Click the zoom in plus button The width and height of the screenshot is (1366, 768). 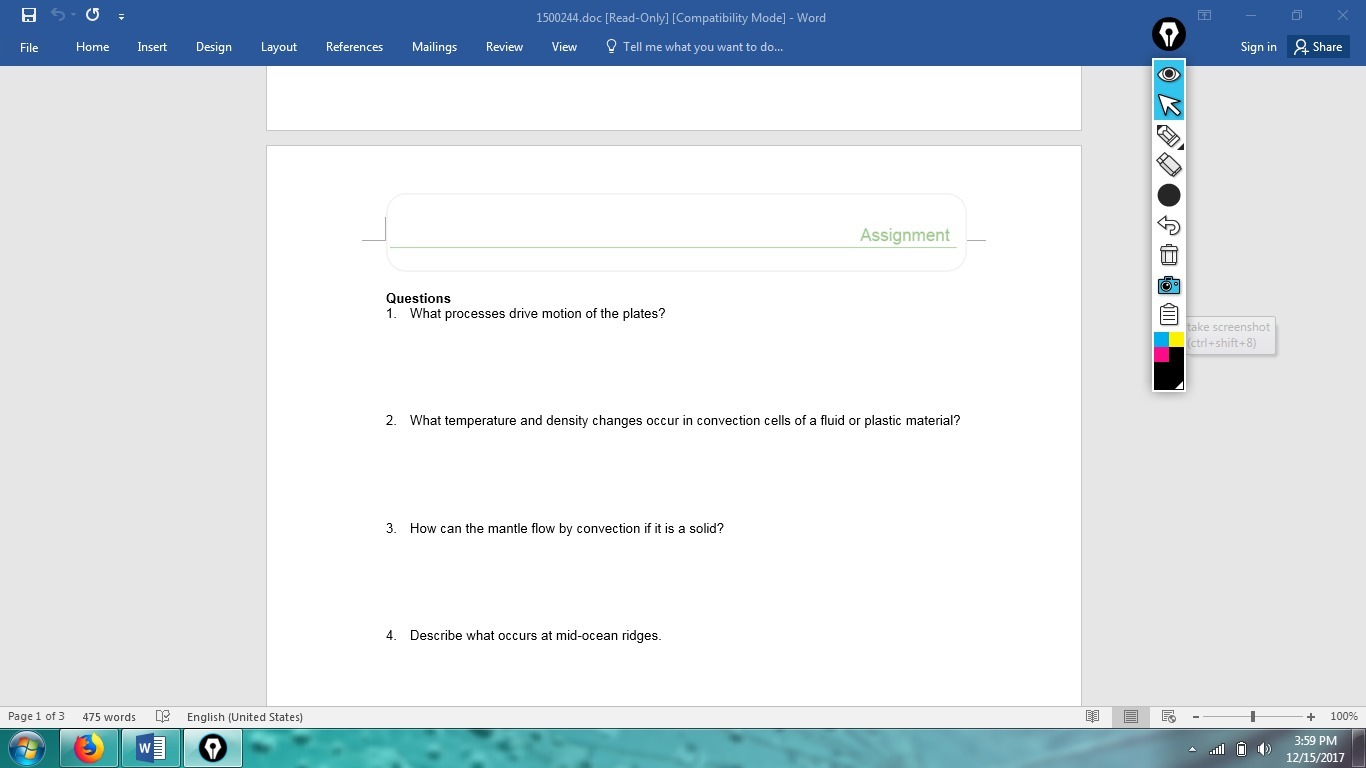tap(1311, 716)
